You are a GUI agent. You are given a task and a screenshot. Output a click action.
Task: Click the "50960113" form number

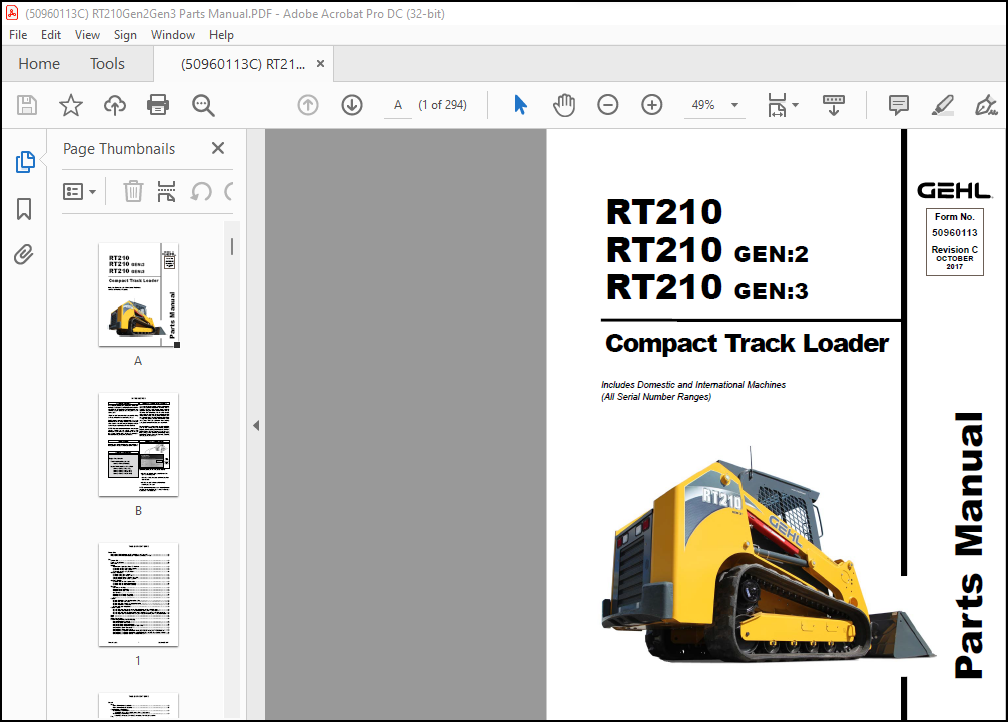coord(955,233)
